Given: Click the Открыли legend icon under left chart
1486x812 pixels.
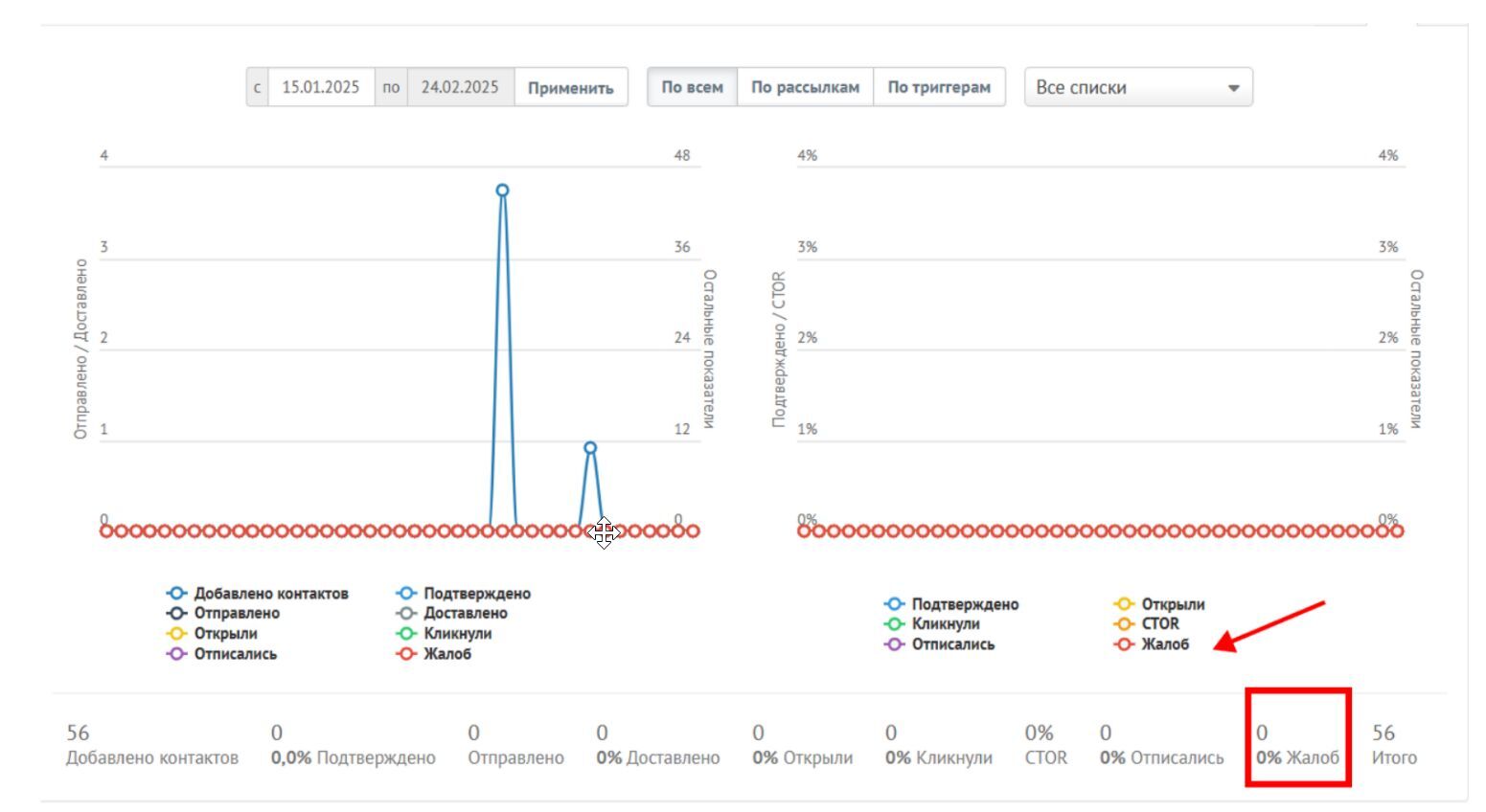Looking at the screenshot, I should coord(176,634).
